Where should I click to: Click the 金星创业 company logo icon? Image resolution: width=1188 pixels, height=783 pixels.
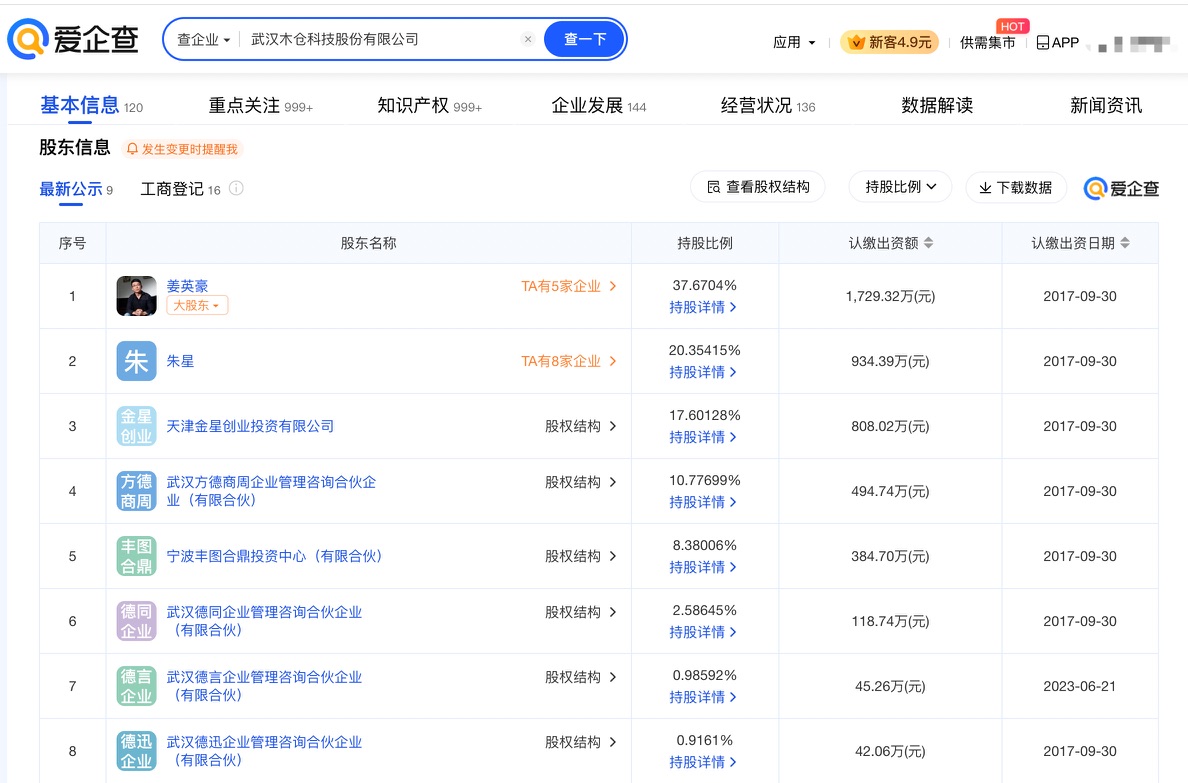click(x=136, y=426)
